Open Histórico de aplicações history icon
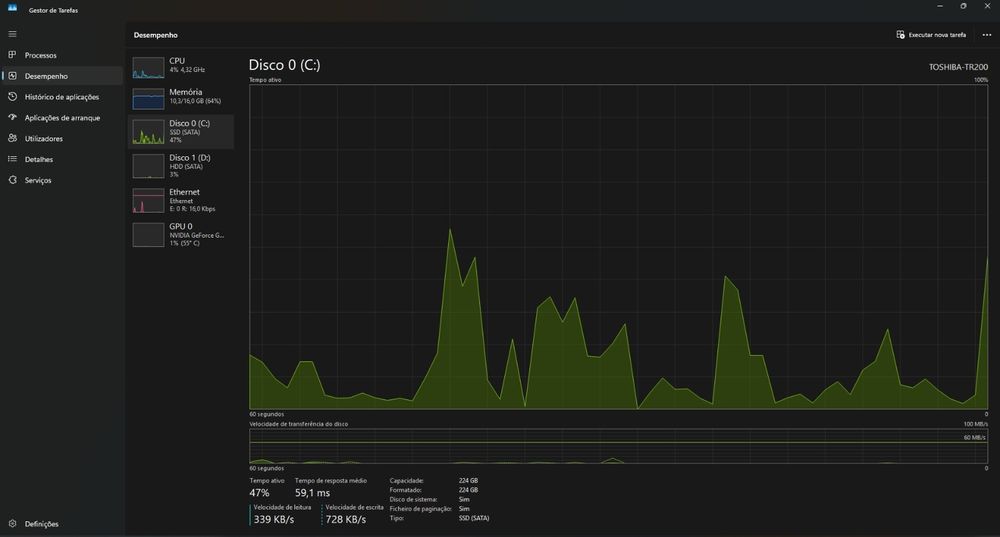 (x=12, y=97)
